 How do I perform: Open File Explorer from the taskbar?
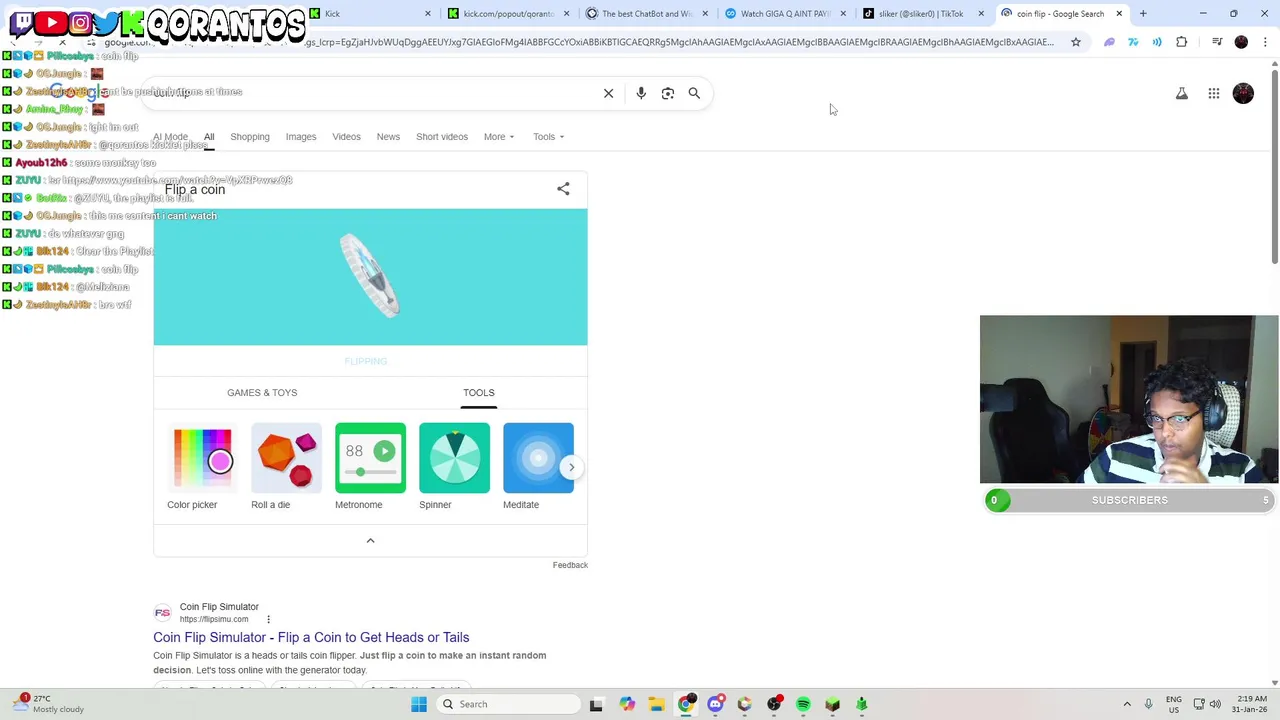point(657,704)
